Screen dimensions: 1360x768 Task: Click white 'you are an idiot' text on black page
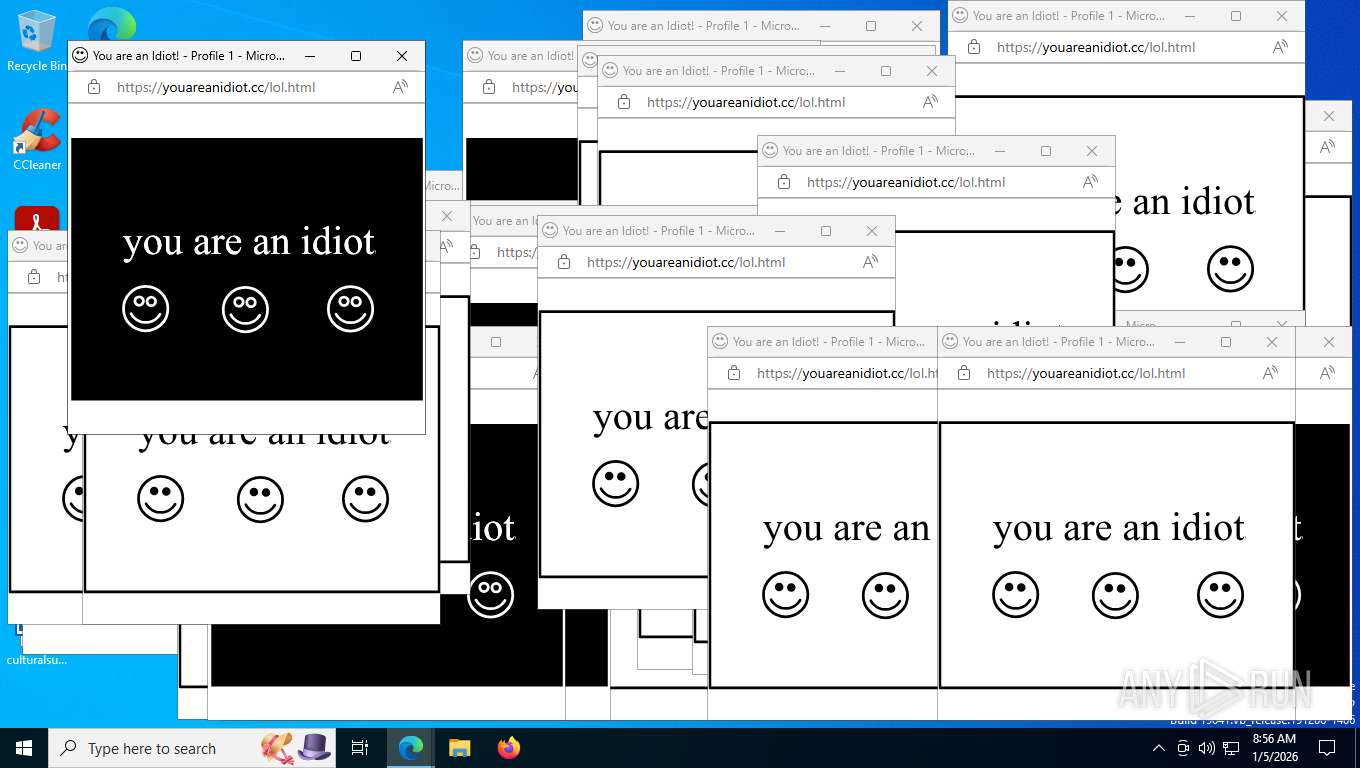click(249, 242)
